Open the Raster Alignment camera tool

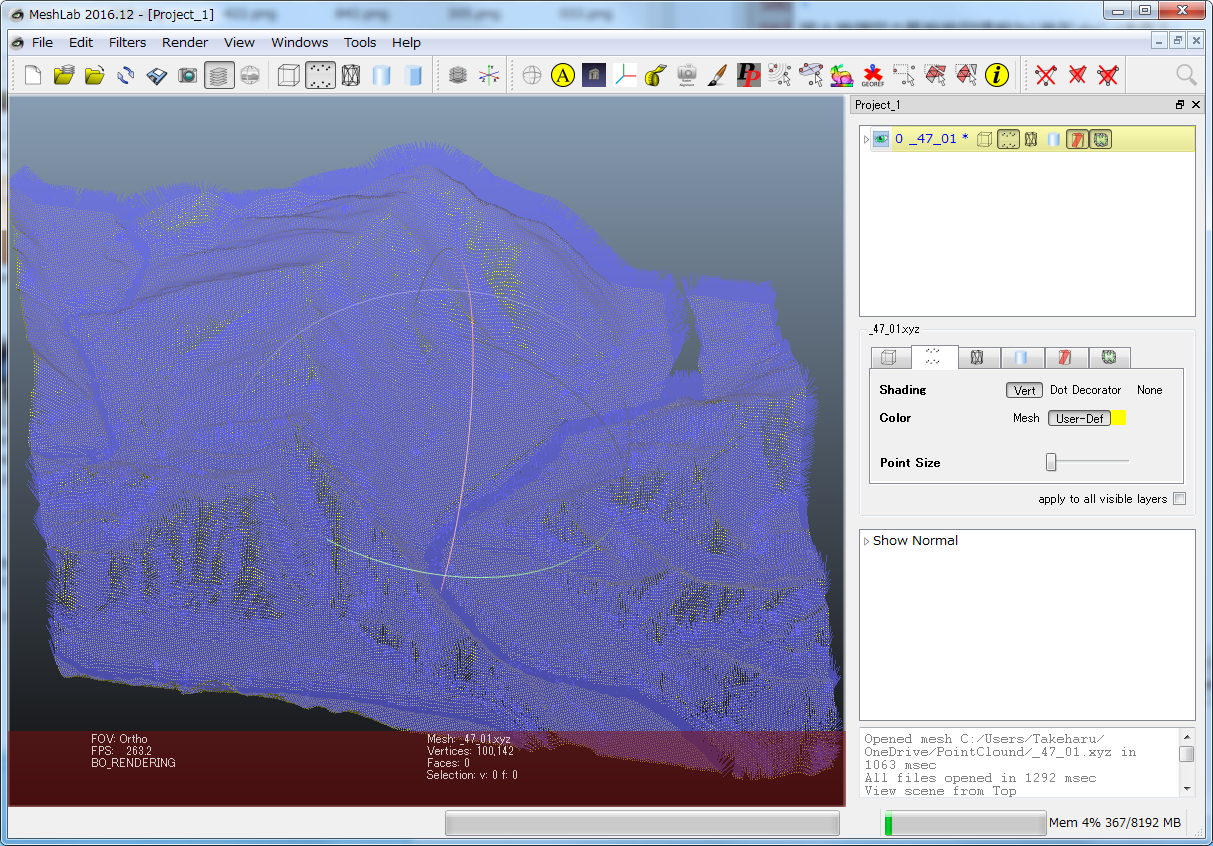pos(687,75)
